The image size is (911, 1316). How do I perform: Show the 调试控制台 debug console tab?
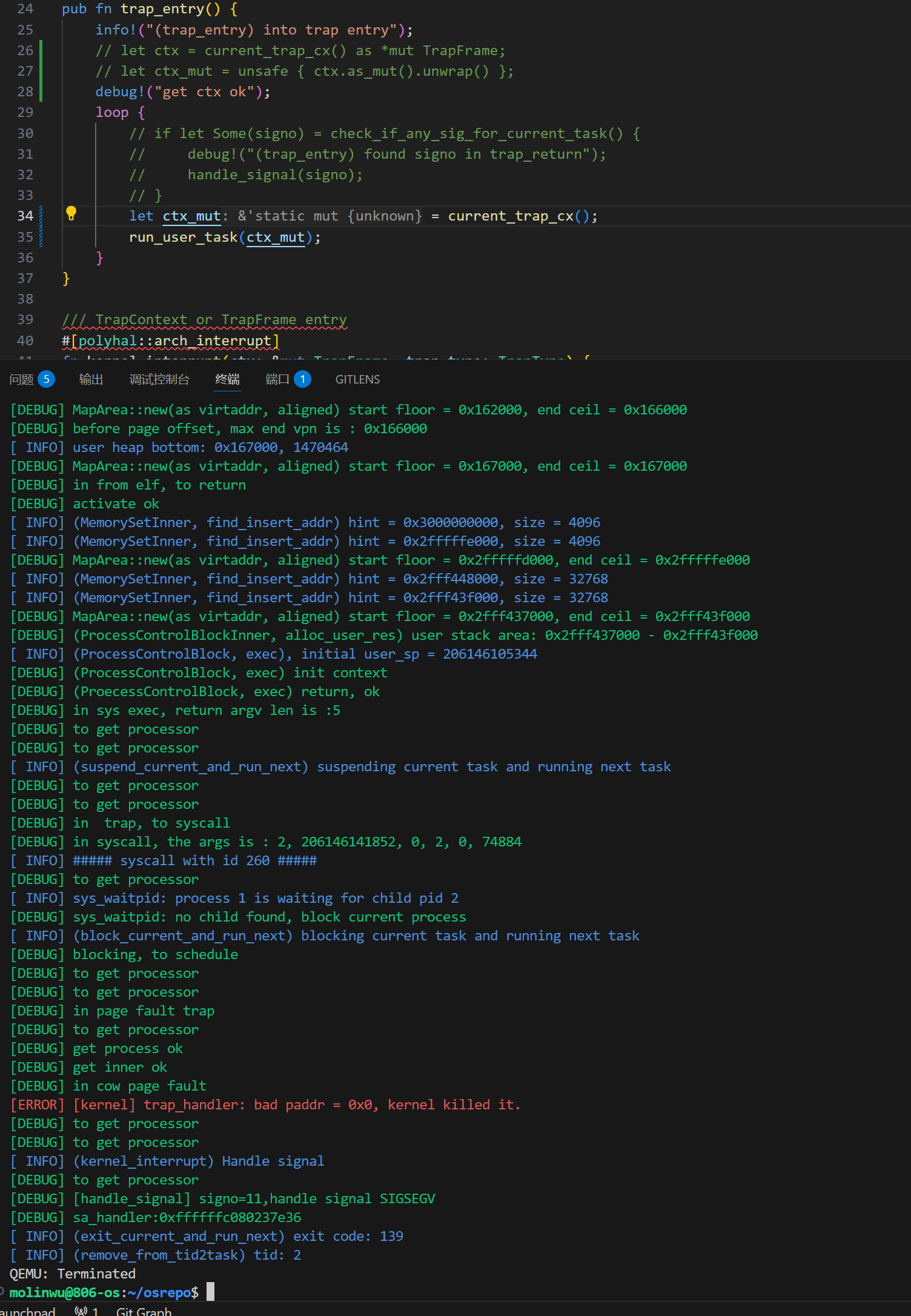click(159, 379)
